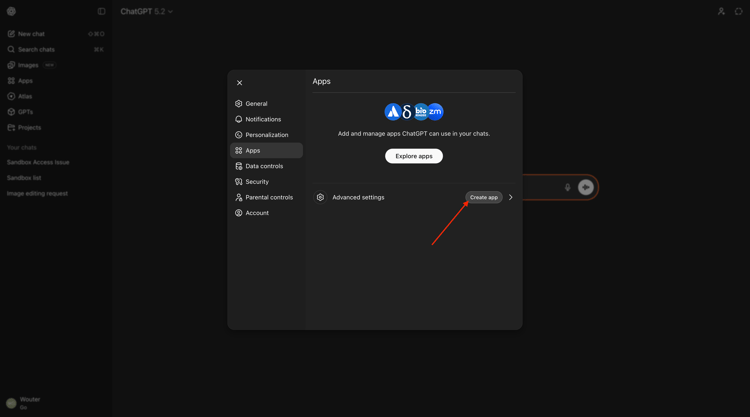Click the Your chats section header
The height and width of the screenshot is (417, 750).
point(22,147)
